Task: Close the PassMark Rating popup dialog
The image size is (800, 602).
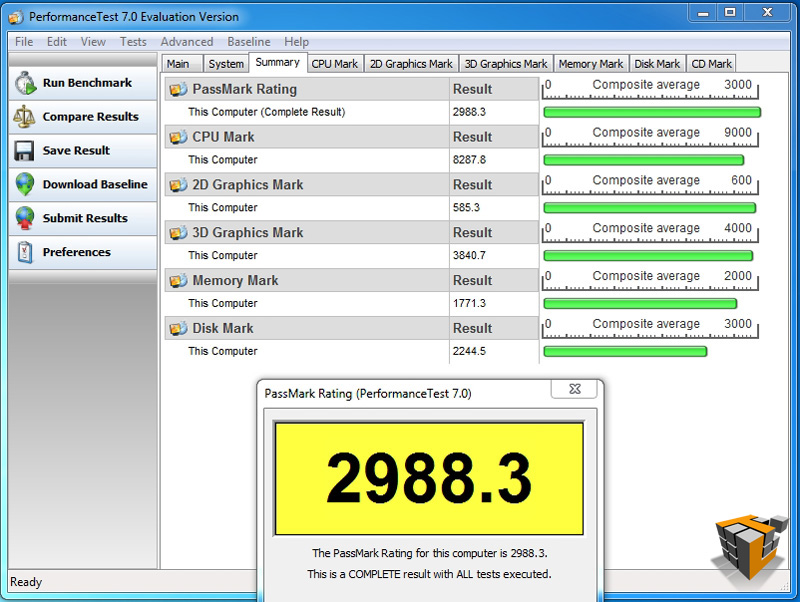Action: 574,389
